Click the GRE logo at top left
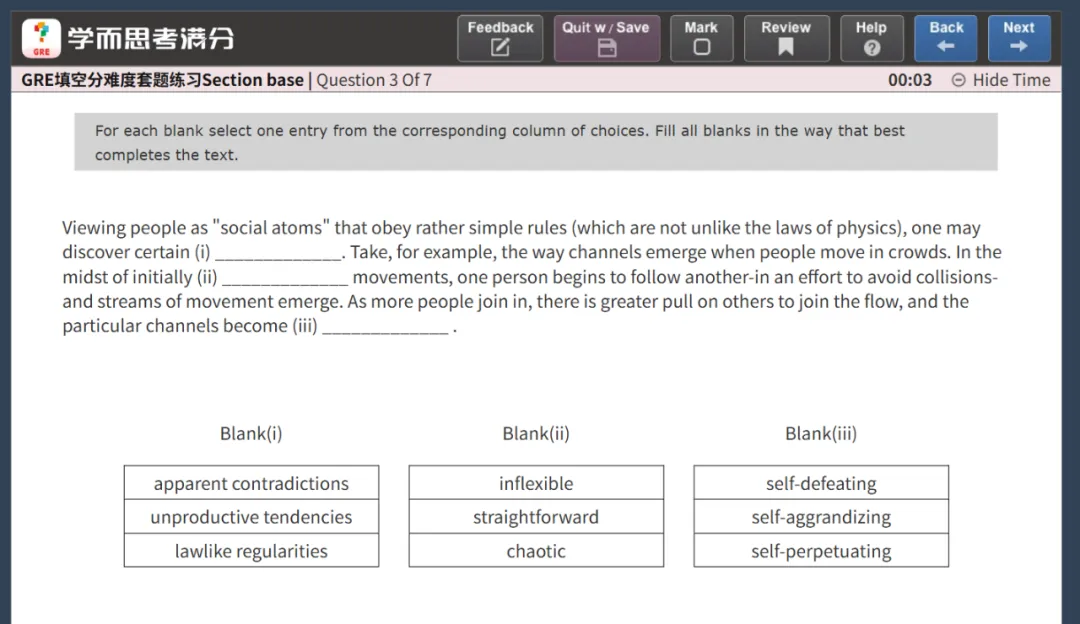Screen dimensions: 1080x624 (41, 38)
